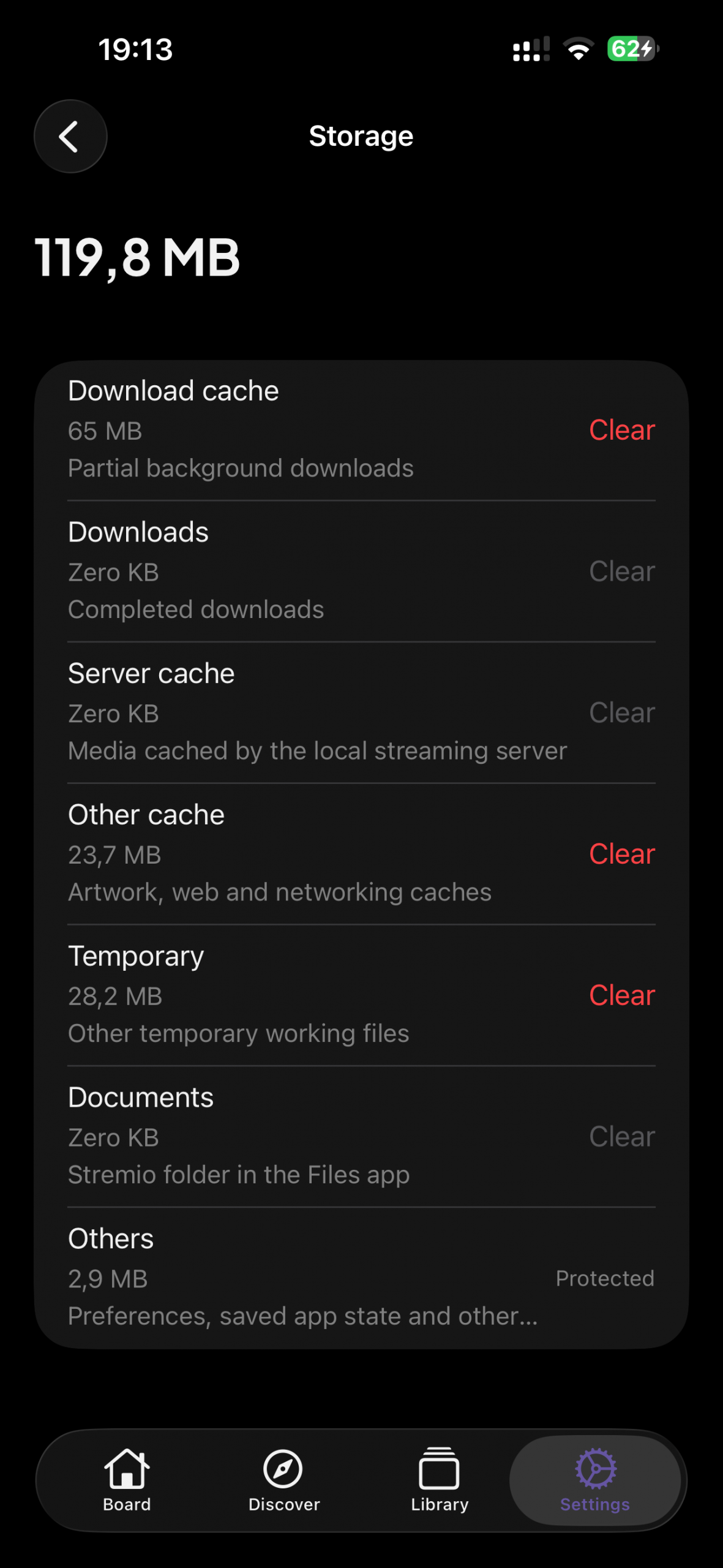Clear the 65 MB Download cache
This screenshot has width=723, height=1568.
point(622,430)
